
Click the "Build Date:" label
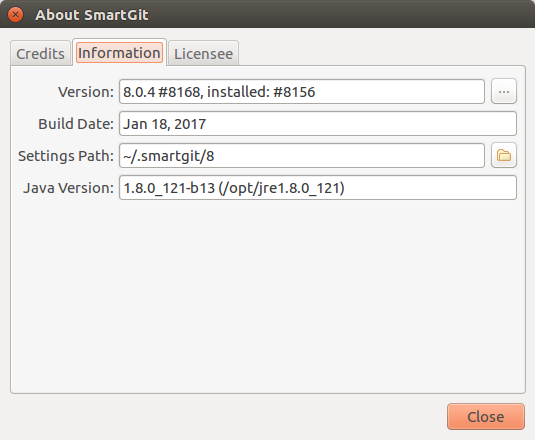coord(75,124)
